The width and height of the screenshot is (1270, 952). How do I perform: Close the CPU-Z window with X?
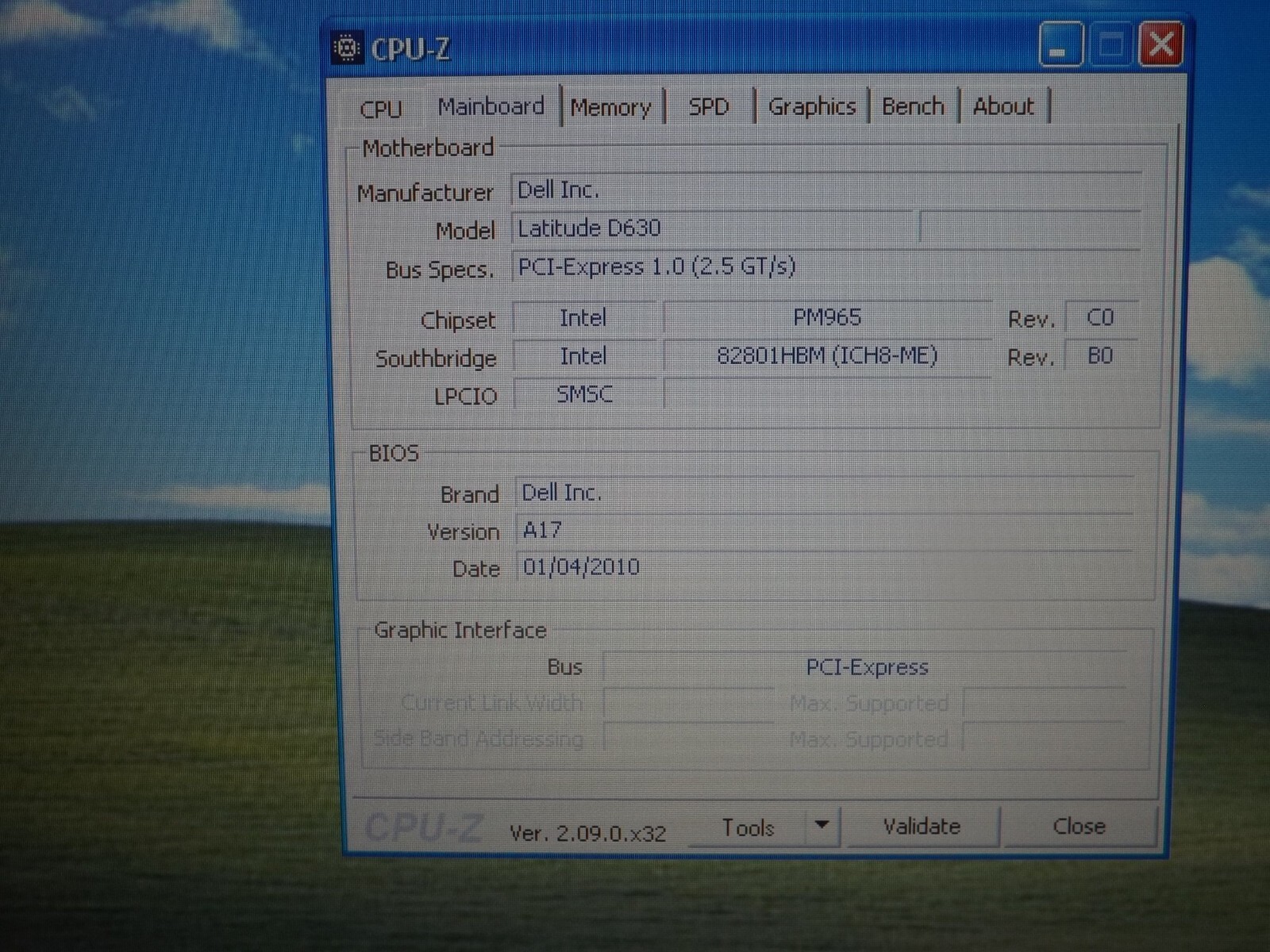1161,44
